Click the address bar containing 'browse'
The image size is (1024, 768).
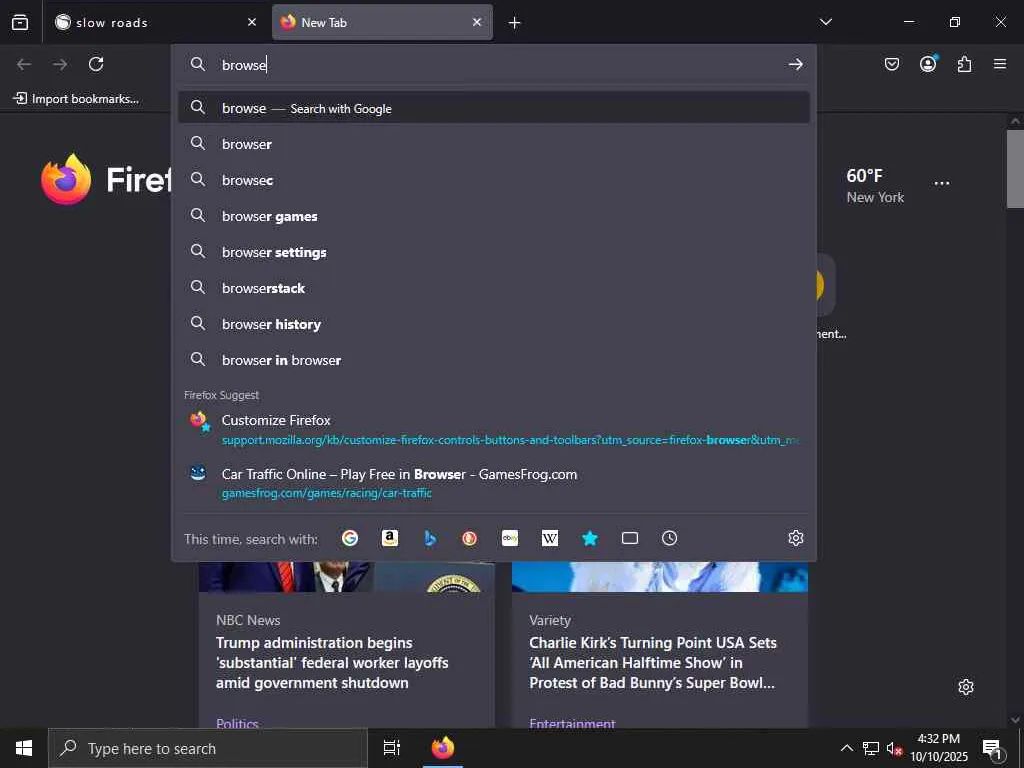tap(494, 64)
